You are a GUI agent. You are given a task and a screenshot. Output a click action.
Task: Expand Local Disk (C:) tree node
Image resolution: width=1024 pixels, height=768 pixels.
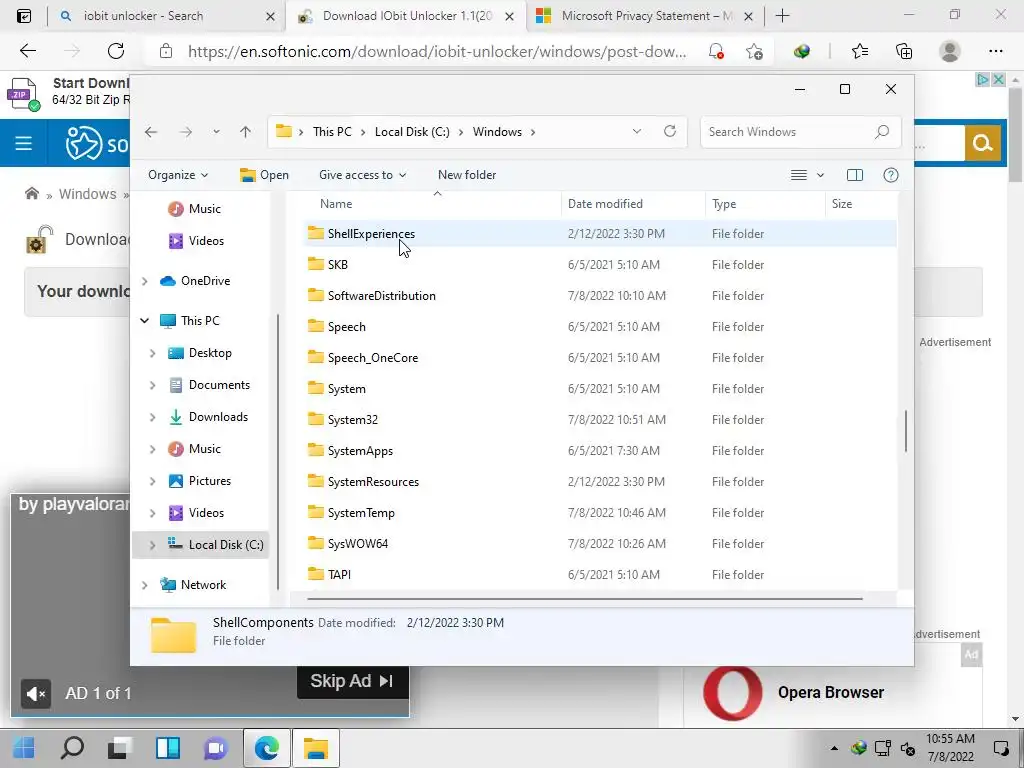(152, 545)
